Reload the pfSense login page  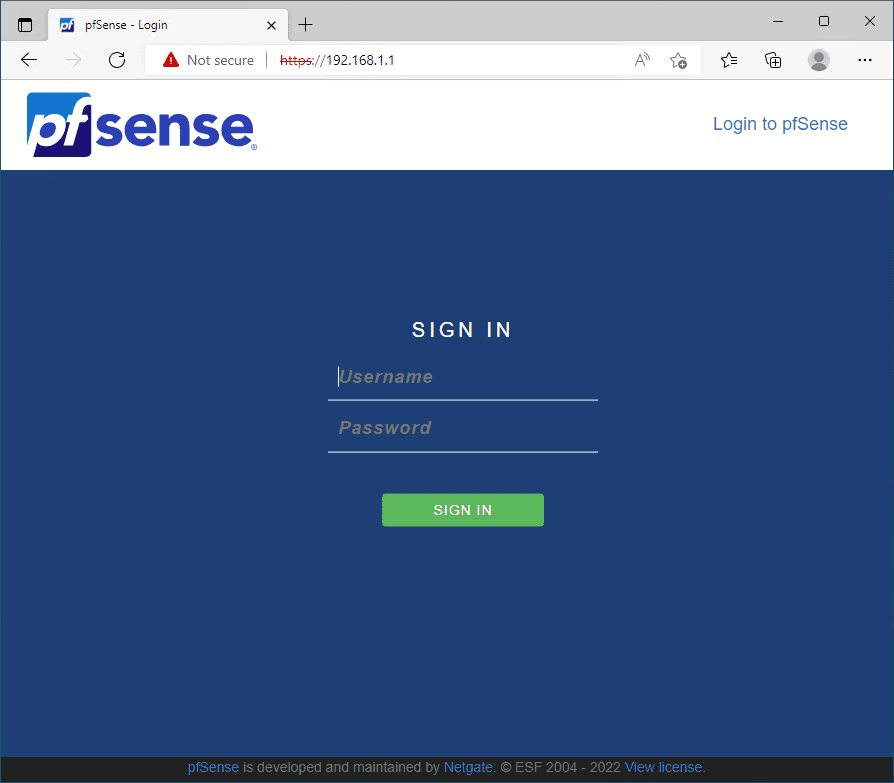[117, 60]
